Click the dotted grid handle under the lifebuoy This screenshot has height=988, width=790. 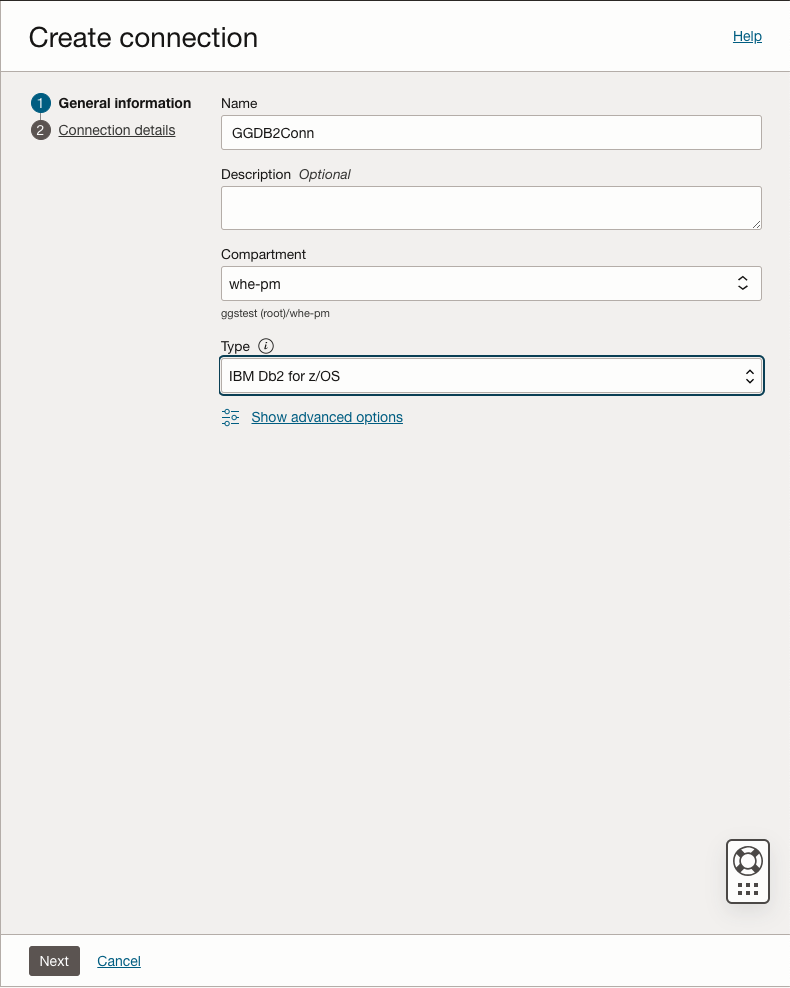click(747, 888)
